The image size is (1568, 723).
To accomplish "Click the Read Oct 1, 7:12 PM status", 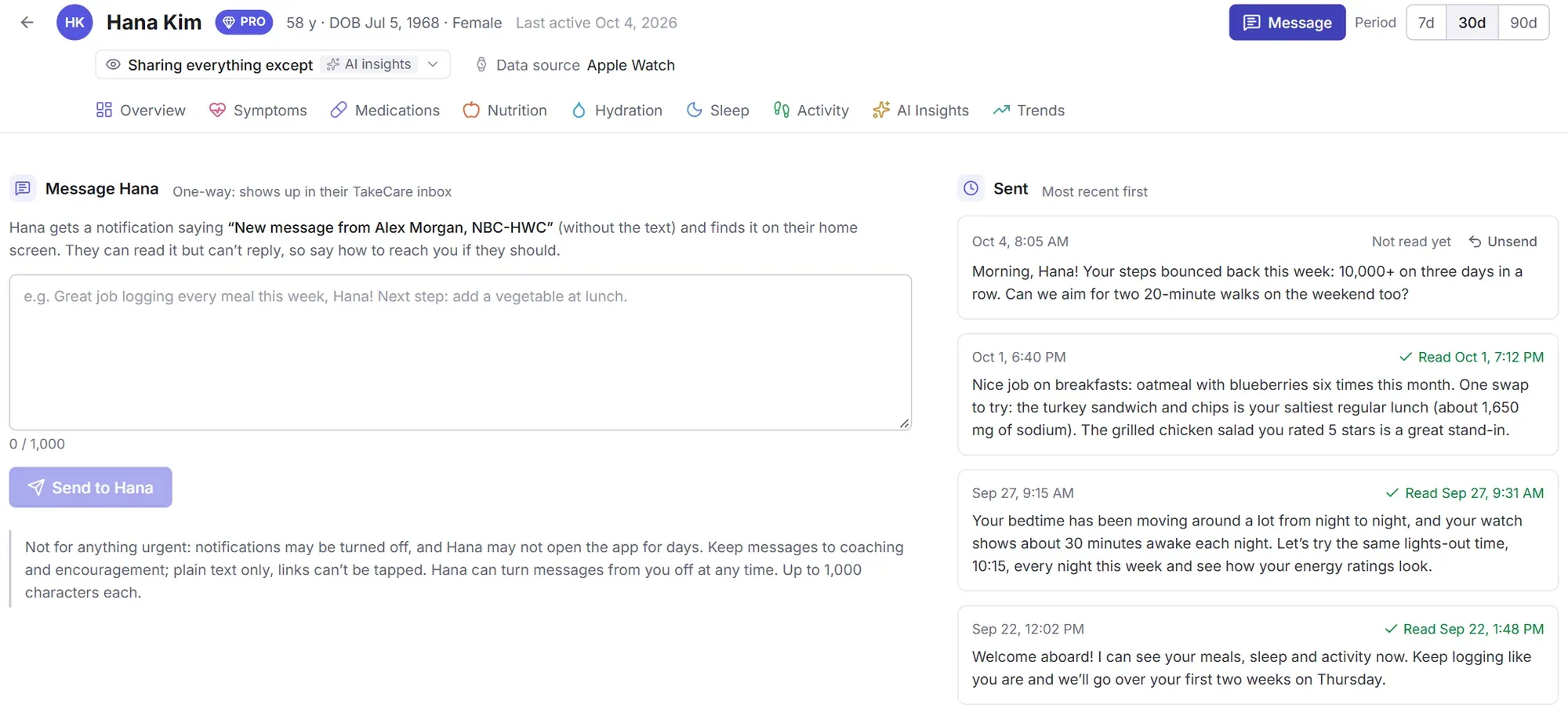I will tap(1472, 357).
